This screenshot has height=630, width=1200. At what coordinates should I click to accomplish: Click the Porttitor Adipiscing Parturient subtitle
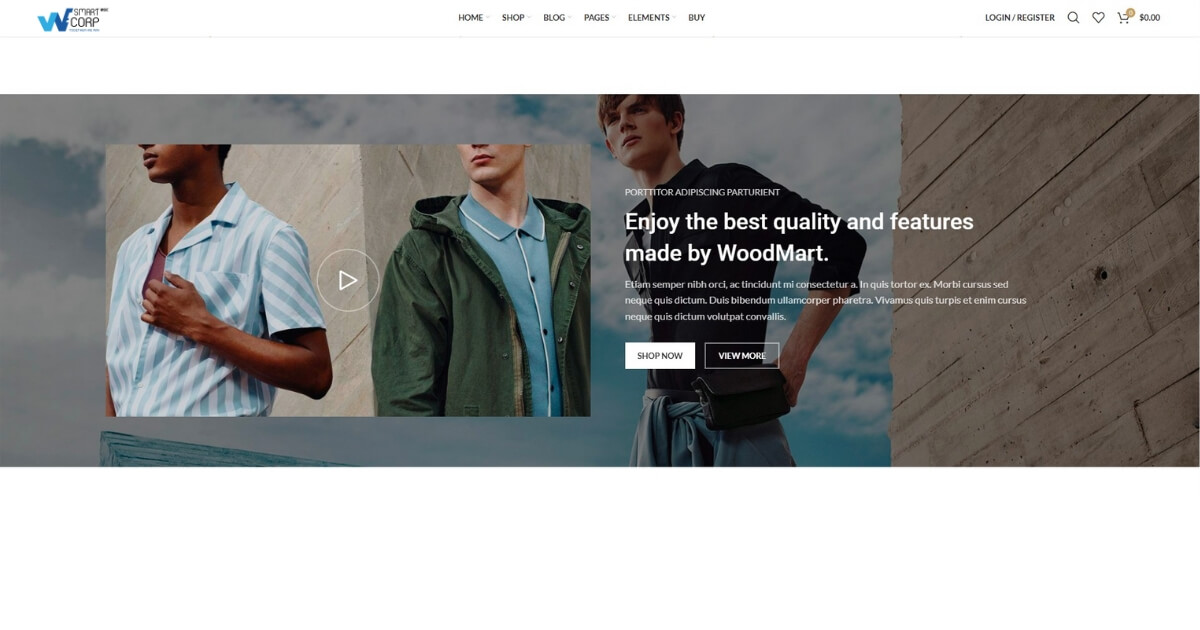702,192
